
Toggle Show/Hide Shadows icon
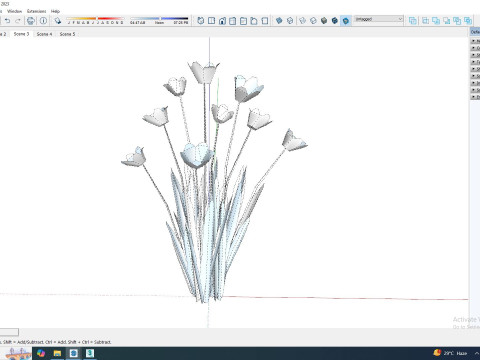coord(58,21)
